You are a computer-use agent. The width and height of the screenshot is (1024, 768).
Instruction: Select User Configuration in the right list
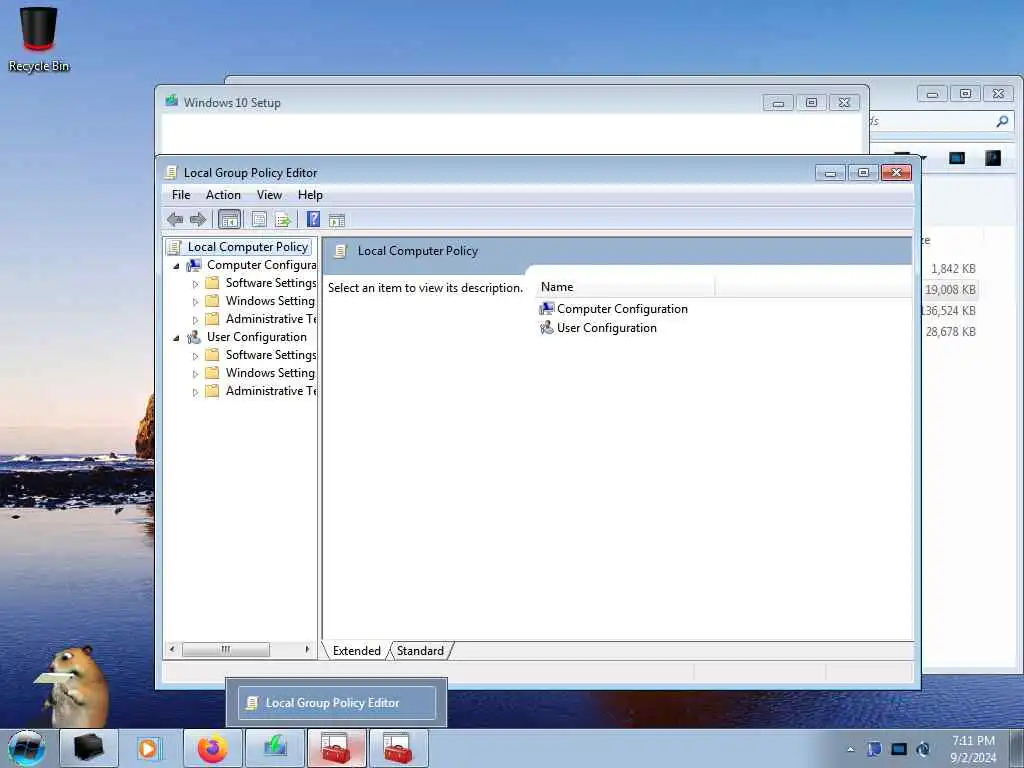click(x=607, y=328)
